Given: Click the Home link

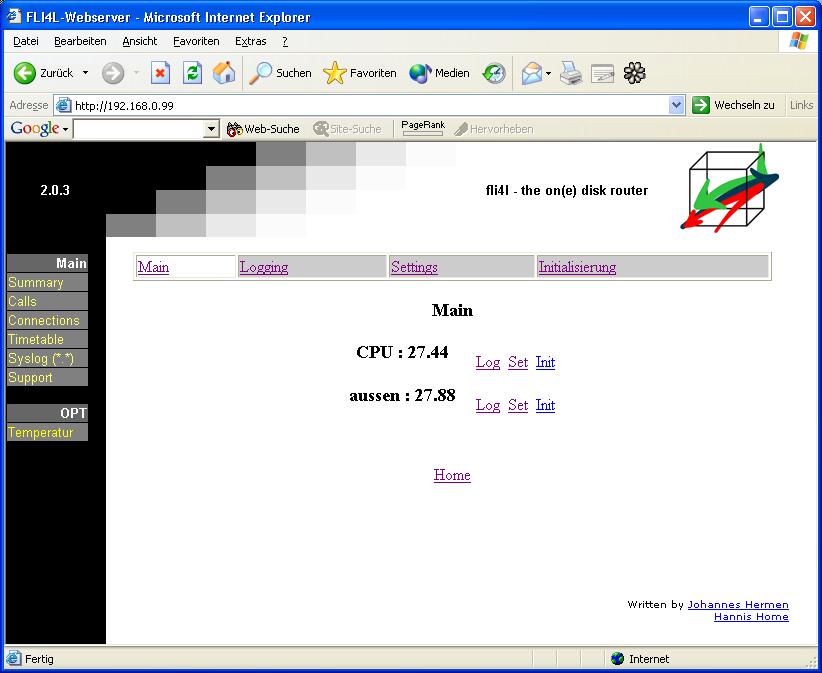Looking at the screenshot, I should 452,475.
